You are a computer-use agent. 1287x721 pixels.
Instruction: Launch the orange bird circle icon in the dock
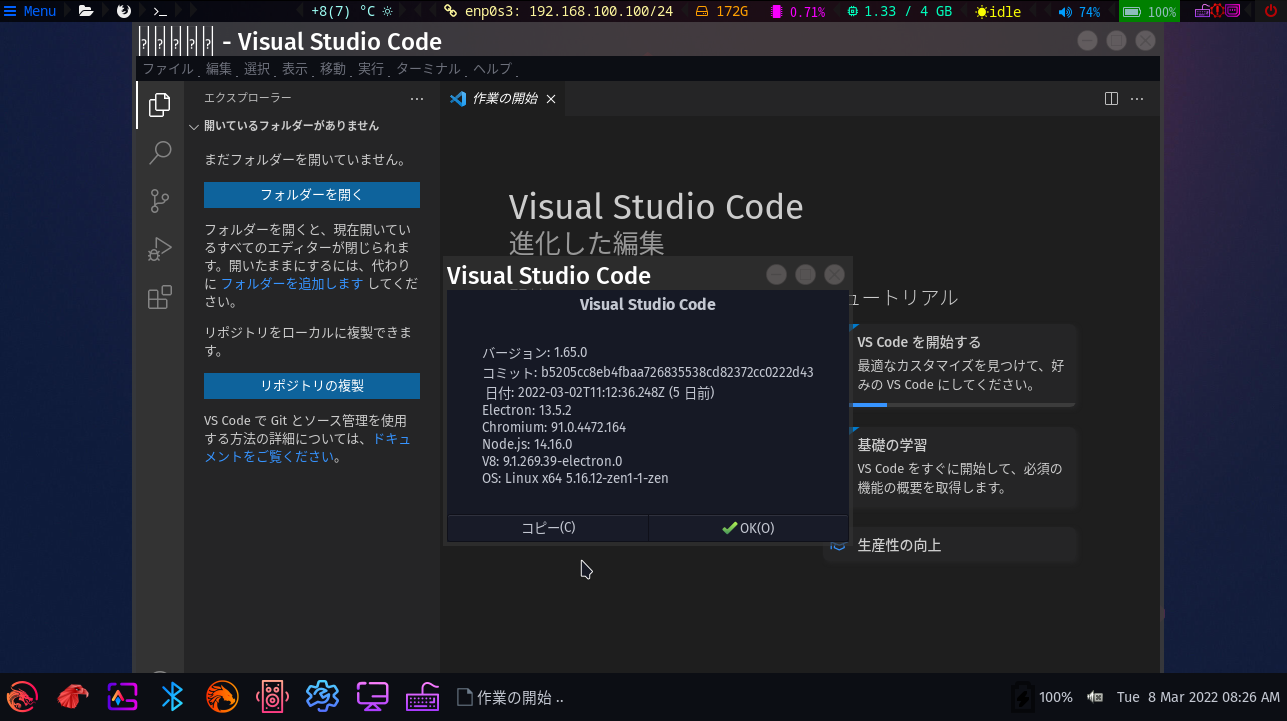point(222,696)
